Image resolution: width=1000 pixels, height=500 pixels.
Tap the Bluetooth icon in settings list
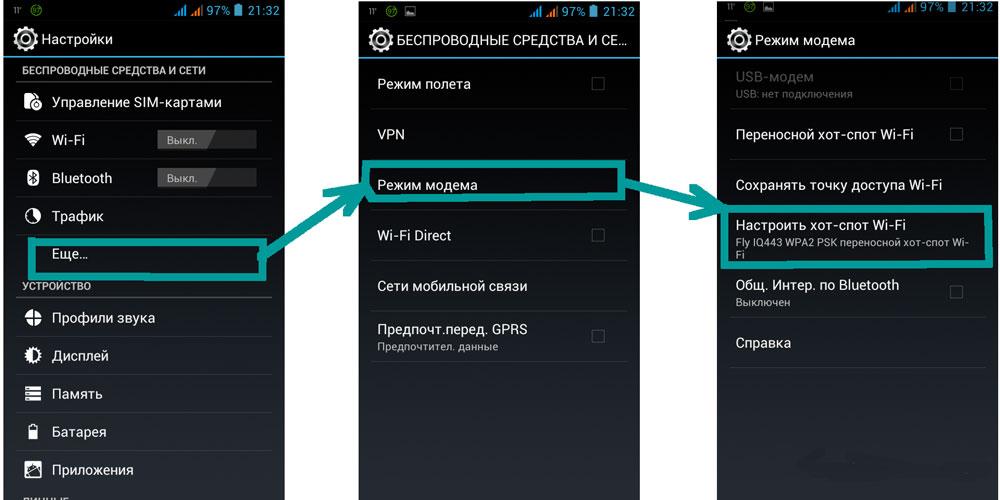click(x=33, y=178)
